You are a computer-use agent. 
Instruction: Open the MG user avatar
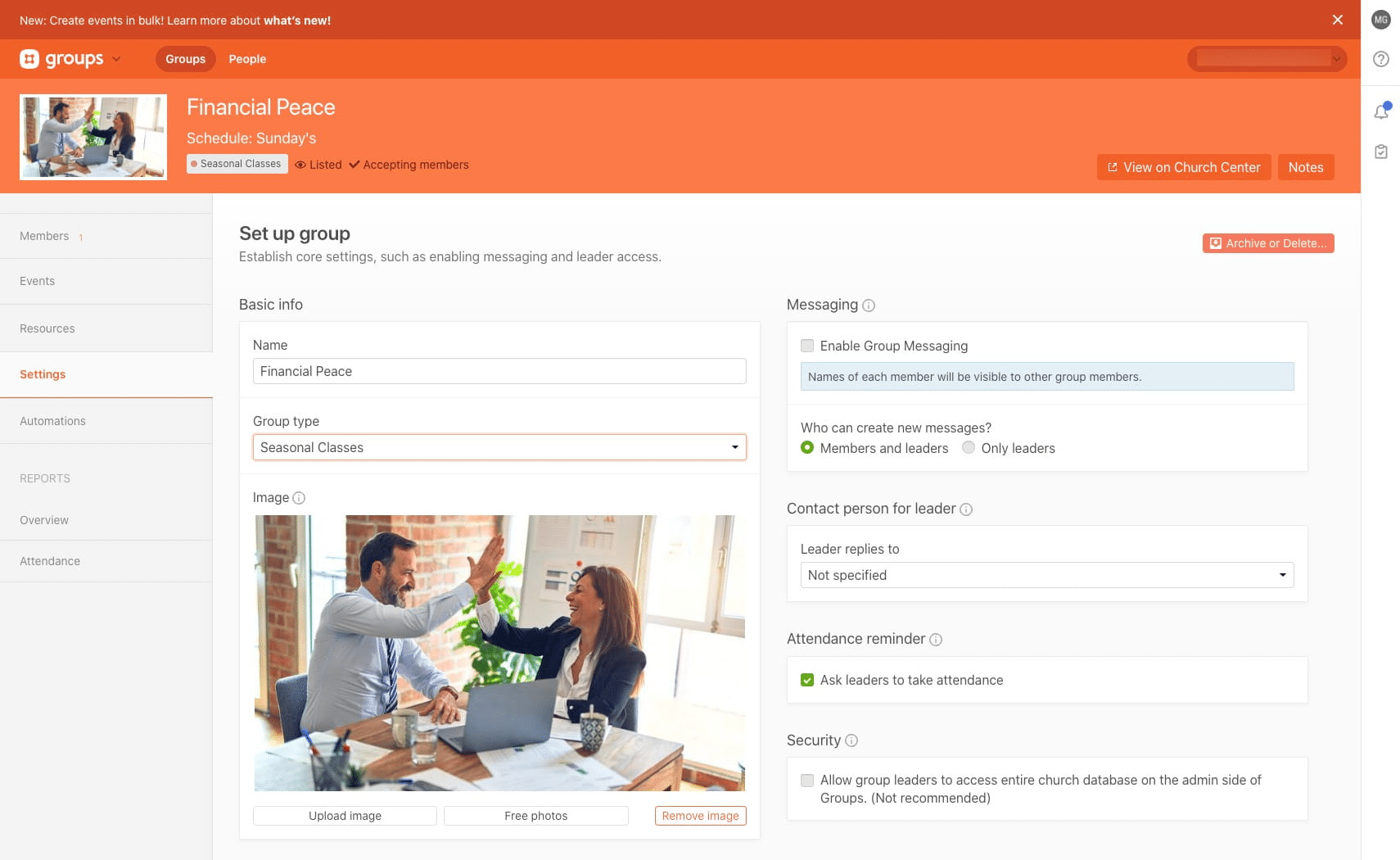(x=1381, y=20)
